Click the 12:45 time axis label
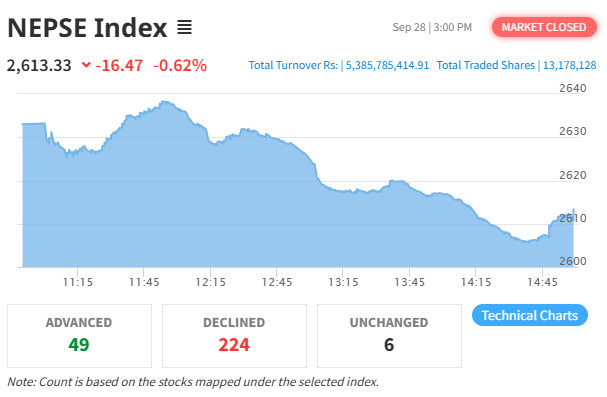The height and width of the screenshot is (397, 607). tap(276, 282)
